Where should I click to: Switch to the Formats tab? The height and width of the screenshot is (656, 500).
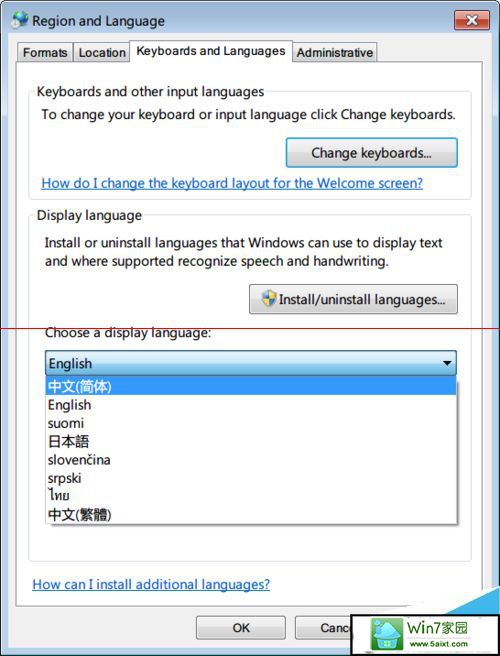tap(45, 52)
